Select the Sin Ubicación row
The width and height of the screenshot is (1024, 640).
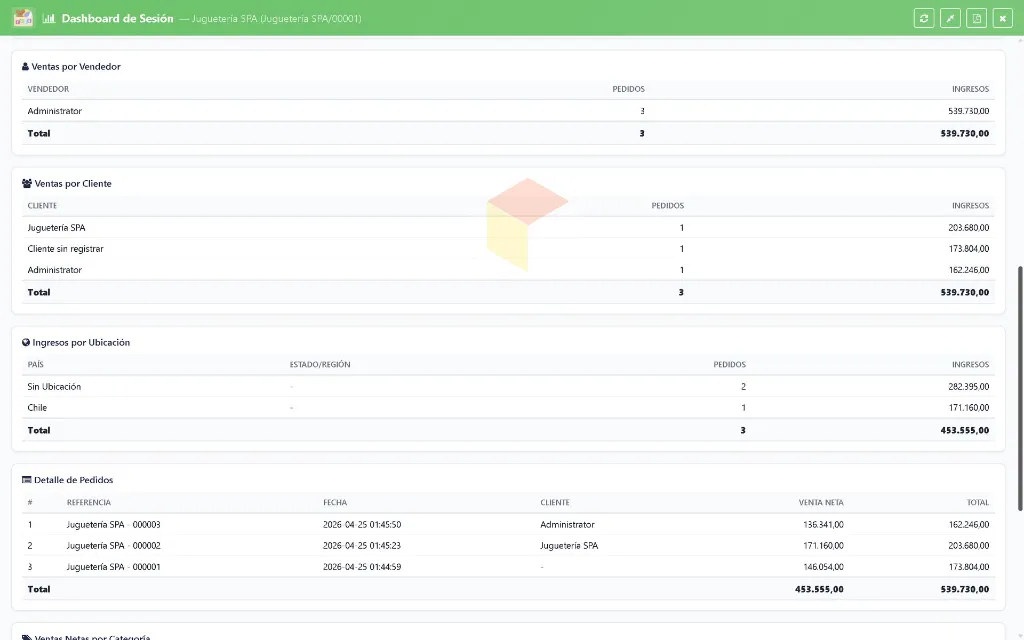(x=508, y=387)
